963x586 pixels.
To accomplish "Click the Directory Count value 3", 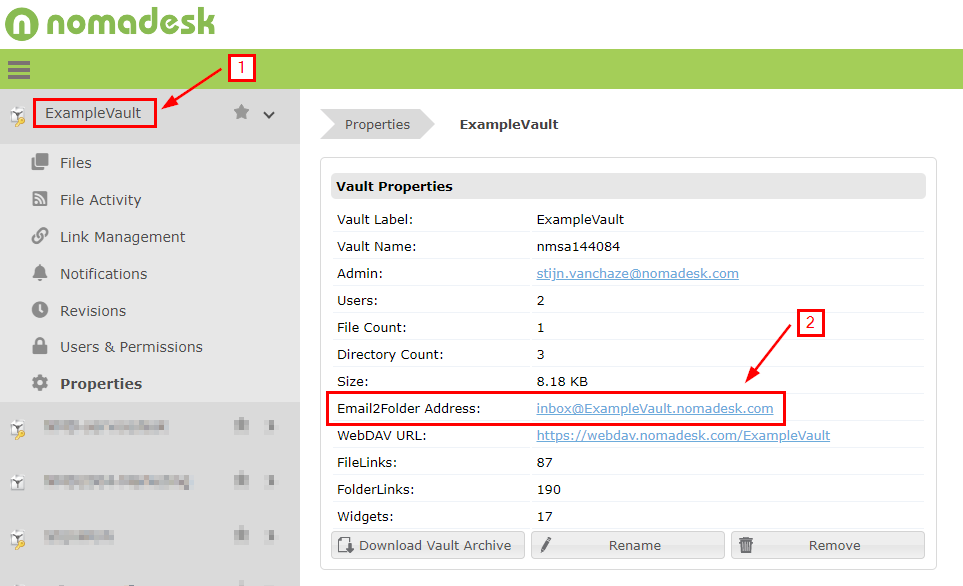I will (540, 354).
